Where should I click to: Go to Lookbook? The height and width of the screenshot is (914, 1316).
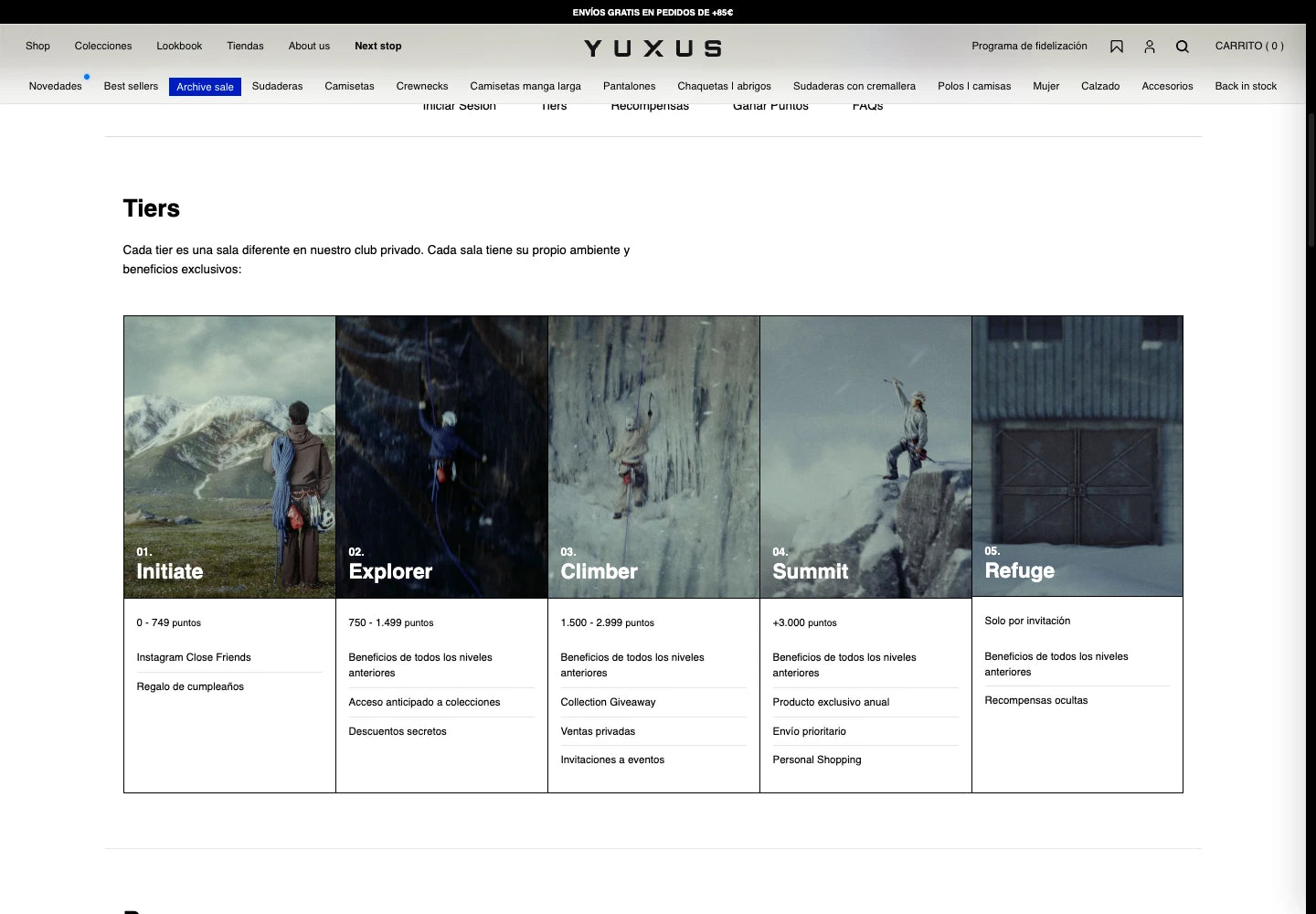179,46
